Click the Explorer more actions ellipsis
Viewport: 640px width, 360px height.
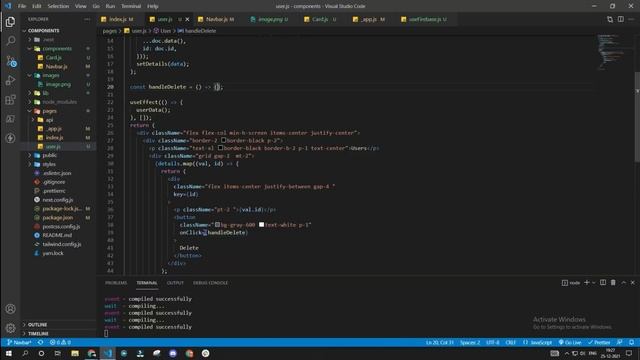click(87, 19)
